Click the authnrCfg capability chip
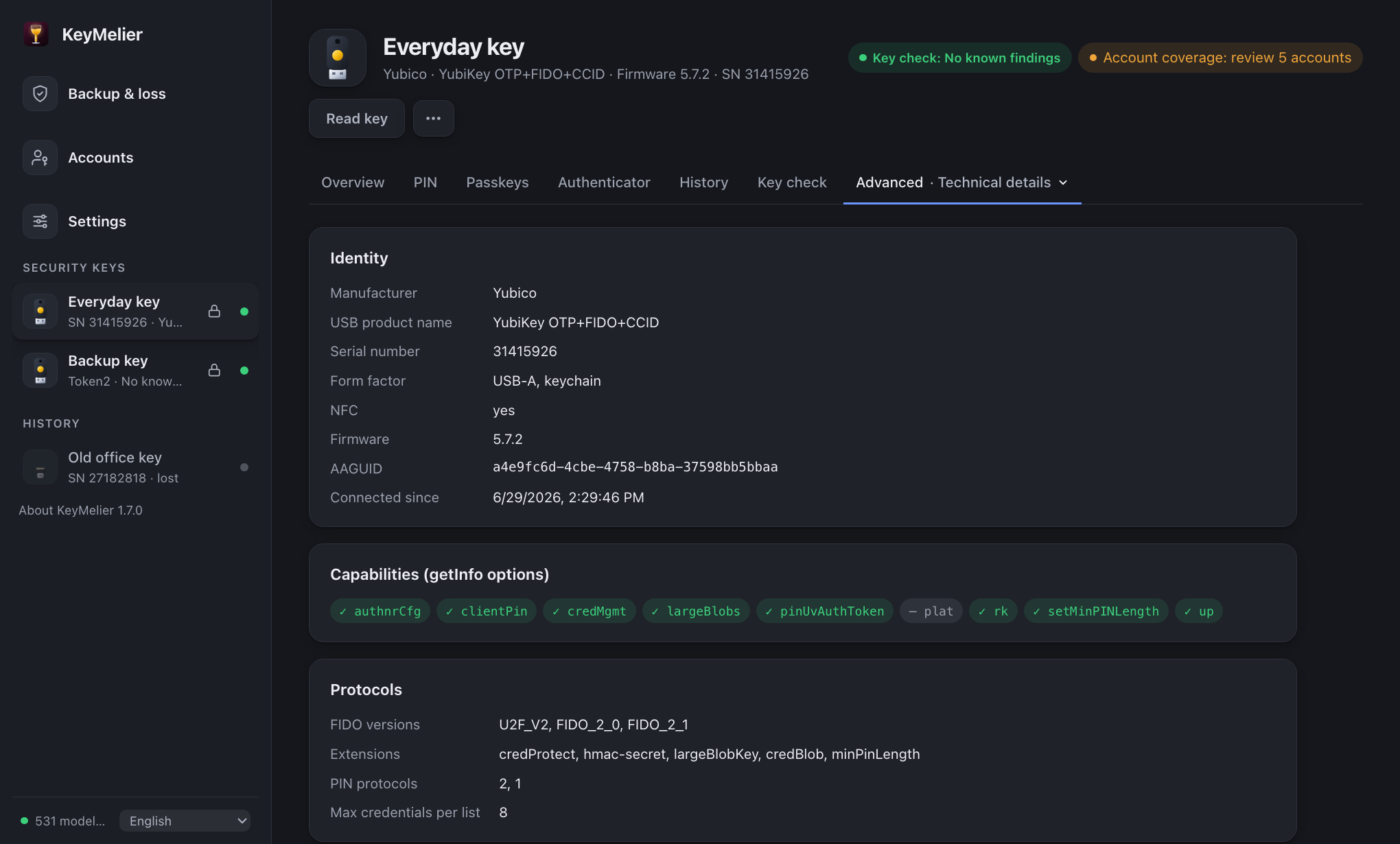The height and width of the screenshot is (844, 1400). [x=380, y=611]
